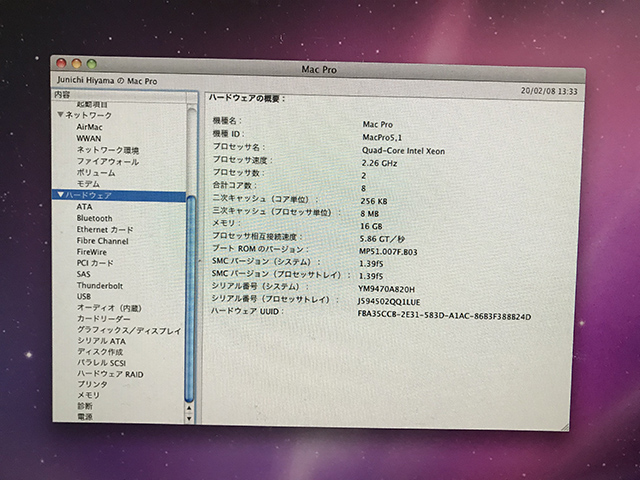Screen dimensions: 640x480
Task: Open グラフィックス／ディスプレイ entry
Action: 129,330
